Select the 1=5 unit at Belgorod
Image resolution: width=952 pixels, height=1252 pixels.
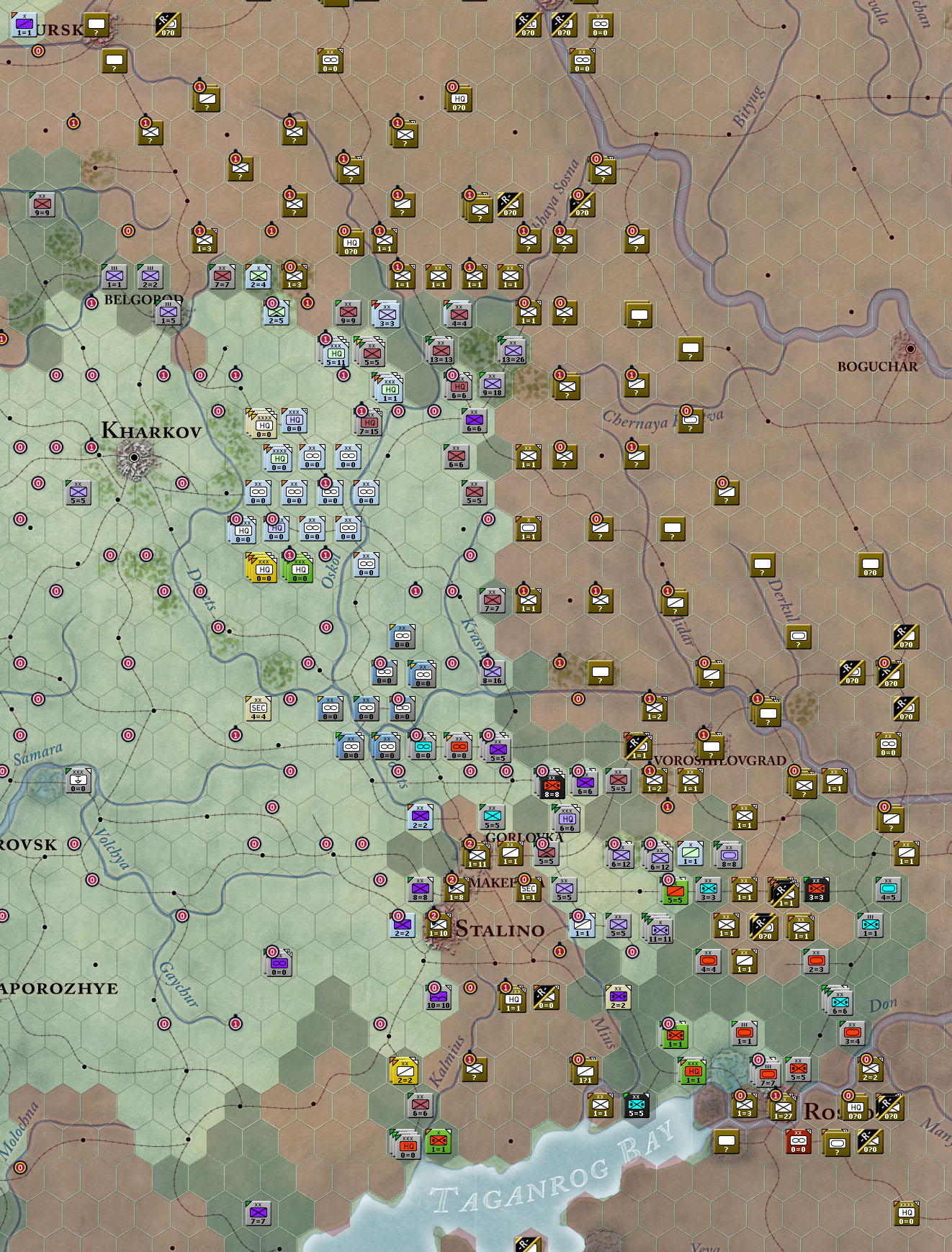coord(169,312)
